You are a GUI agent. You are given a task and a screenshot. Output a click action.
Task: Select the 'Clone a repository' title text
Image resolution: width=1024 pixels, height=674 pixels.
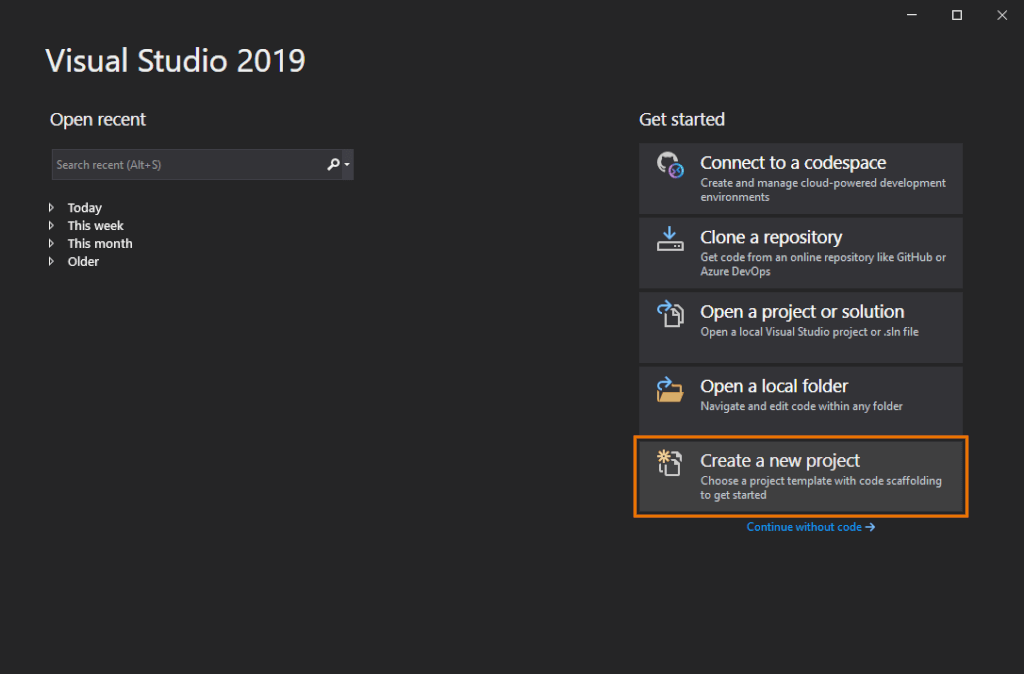click(x=771, y=237)
